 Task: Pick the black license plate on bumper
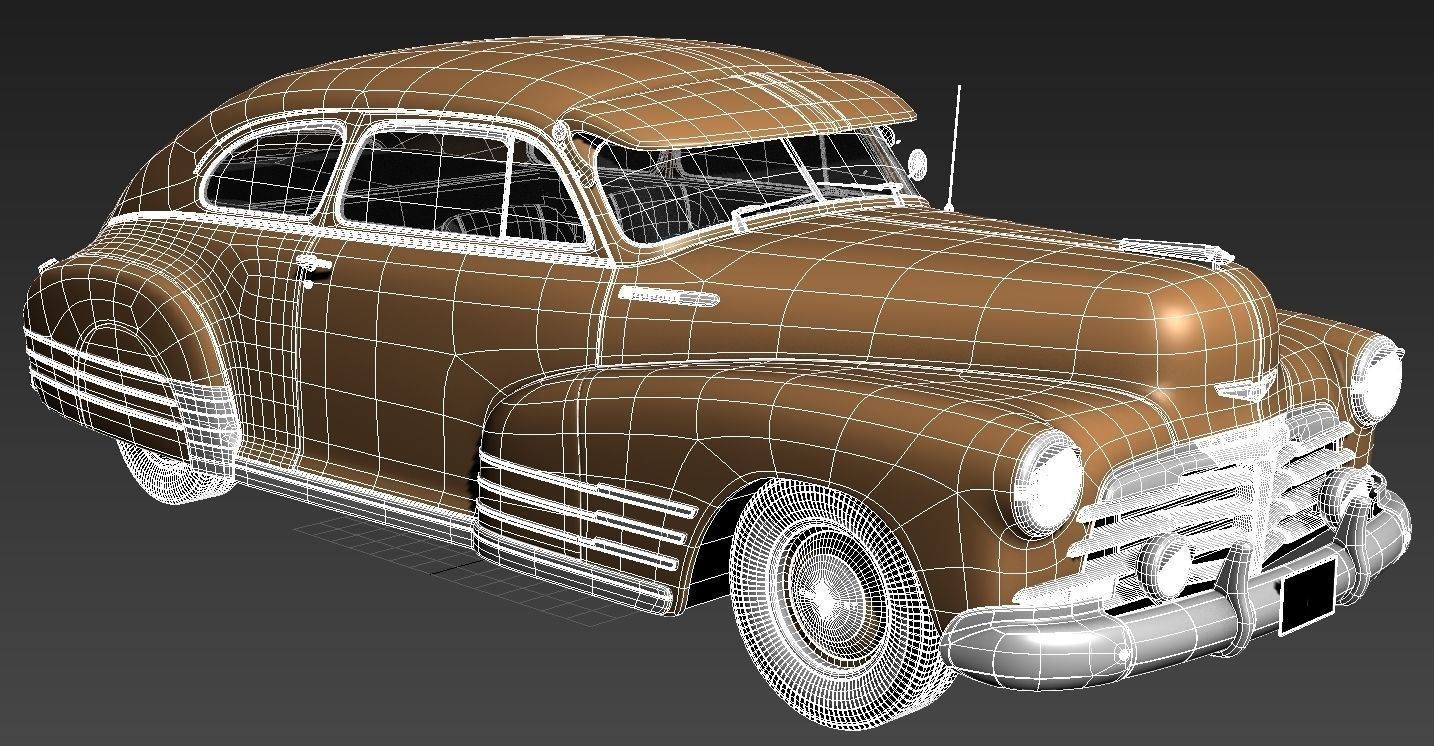pyautogui.click(x=1307, y=597)
